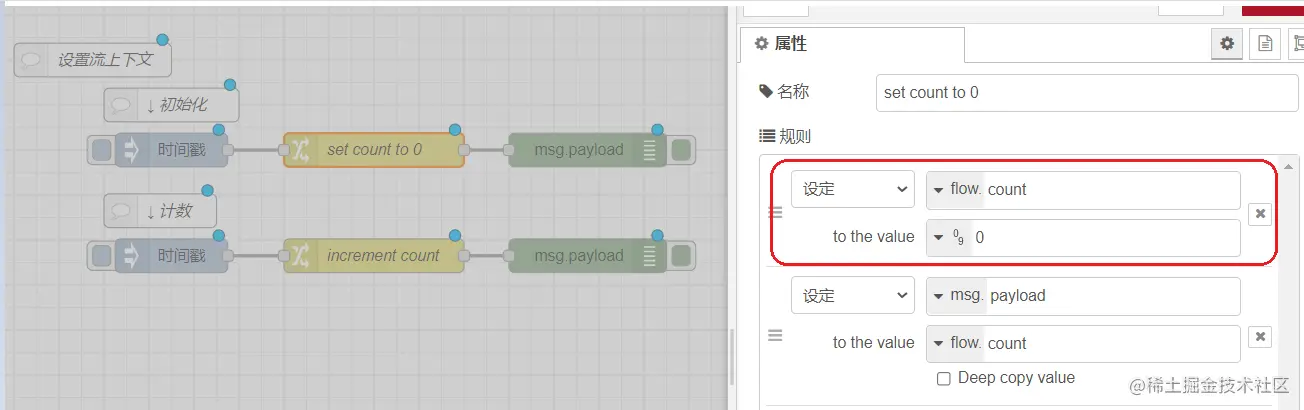Open the number type selector for value 0
The image size is (1304, 410).
pyautogui.click(x=950, y=237)
